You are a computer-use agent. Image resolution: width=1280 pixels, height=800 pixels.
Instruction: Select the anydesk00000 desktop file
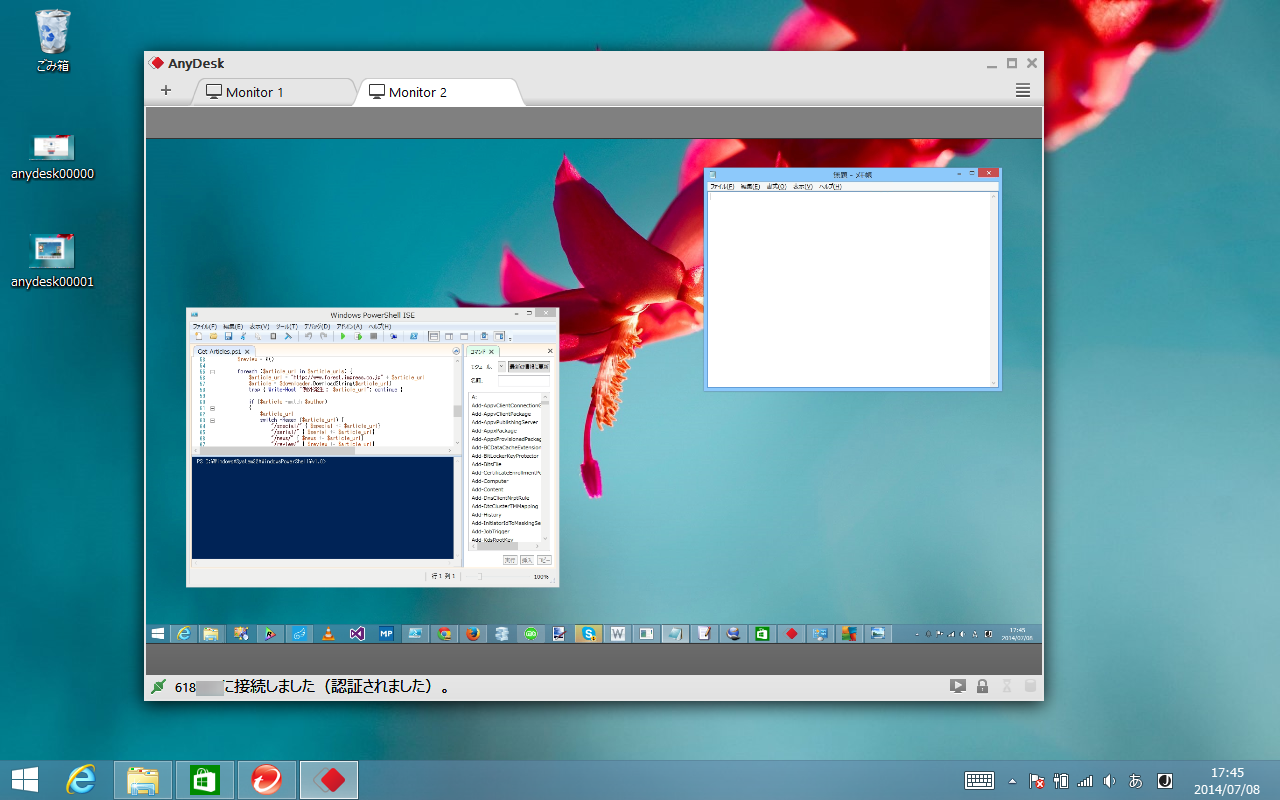click(52, 156)
